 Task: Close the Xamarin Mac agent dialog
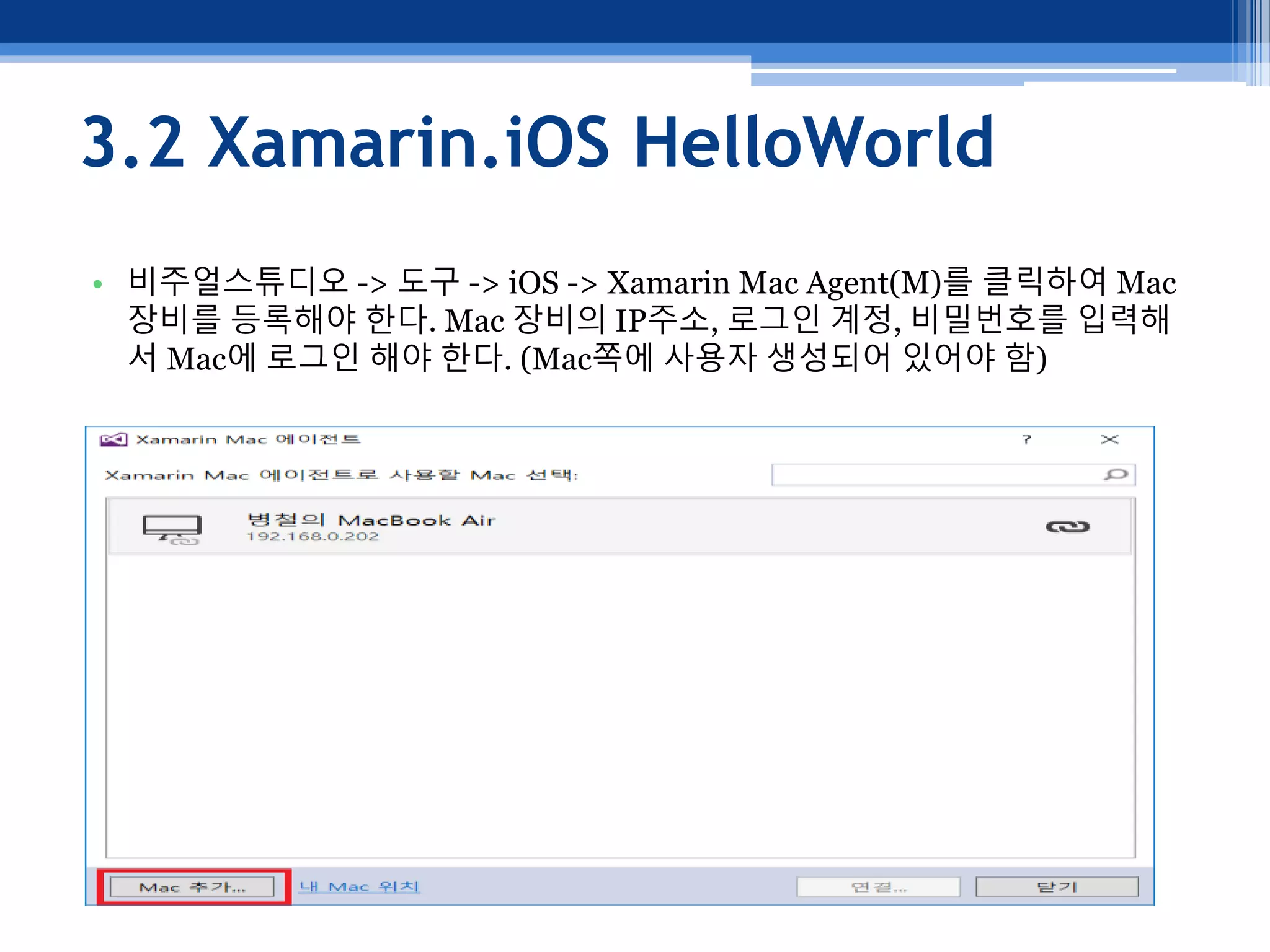(x=1109, y=439)
